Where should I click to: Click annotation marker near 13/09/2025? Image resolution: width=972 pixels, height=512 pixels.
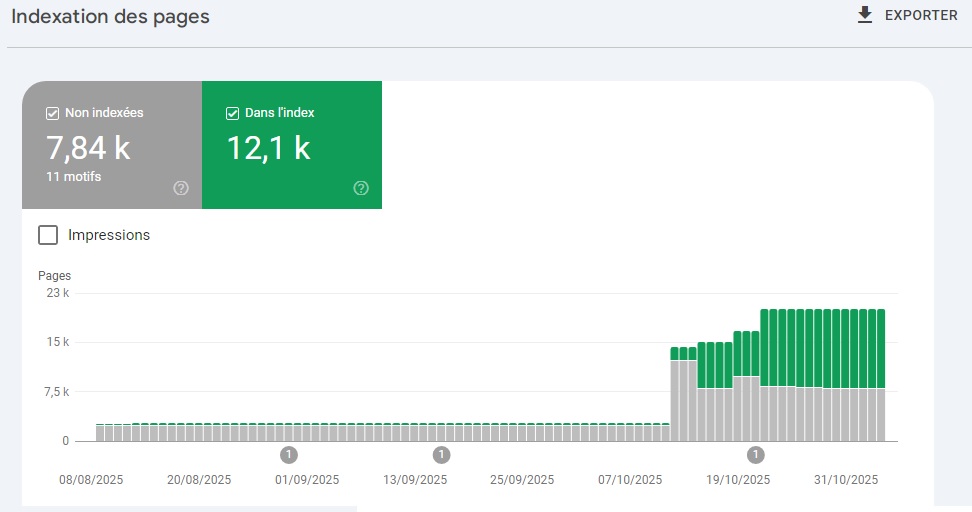tap(441, 455)
